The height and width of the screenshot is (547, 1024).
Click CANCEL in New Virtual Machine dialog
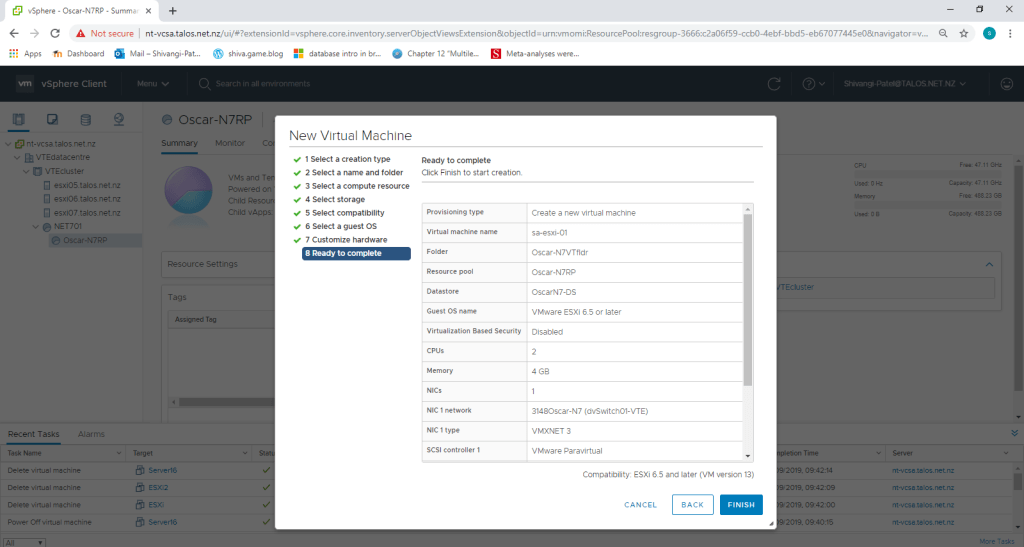click(640, 505)
